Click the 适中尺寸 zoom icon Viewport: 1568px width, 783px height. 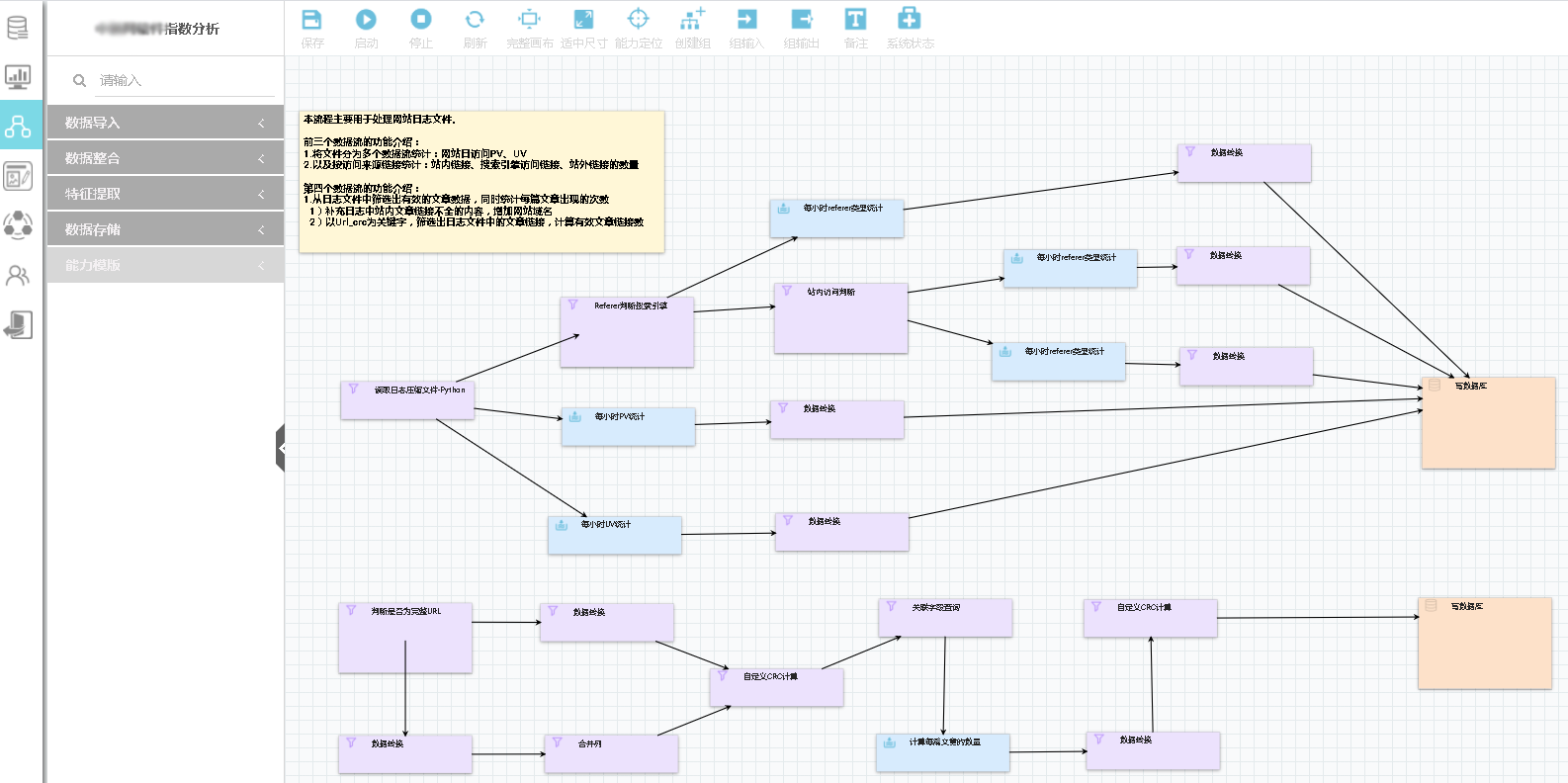tap(583, 20)
